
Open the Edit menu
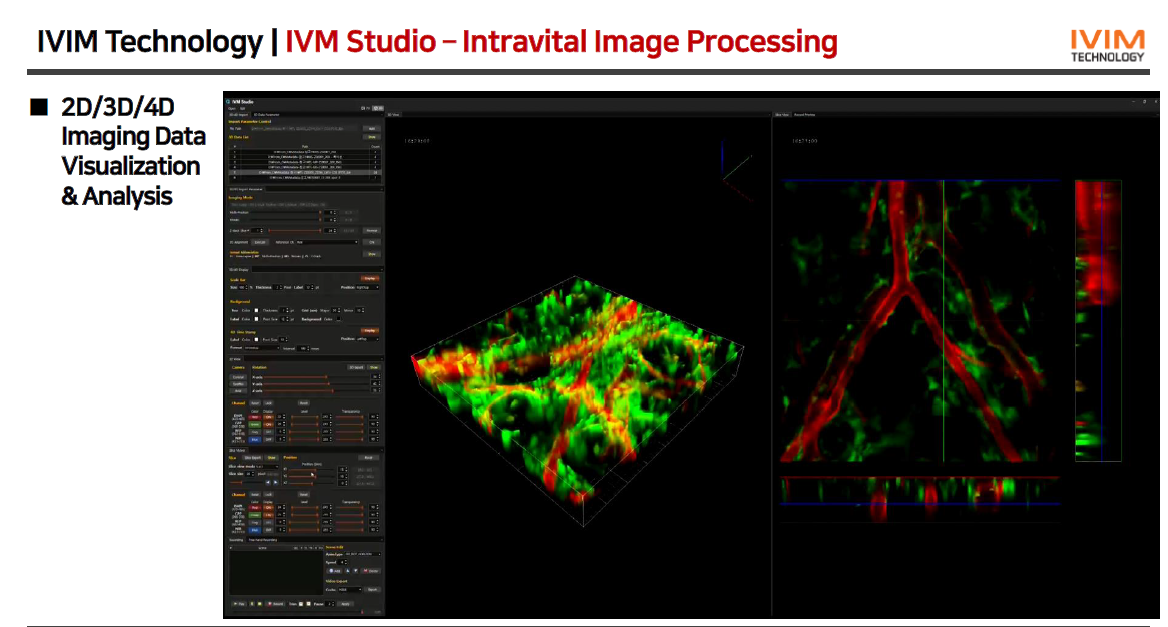[x=242, y=108]
